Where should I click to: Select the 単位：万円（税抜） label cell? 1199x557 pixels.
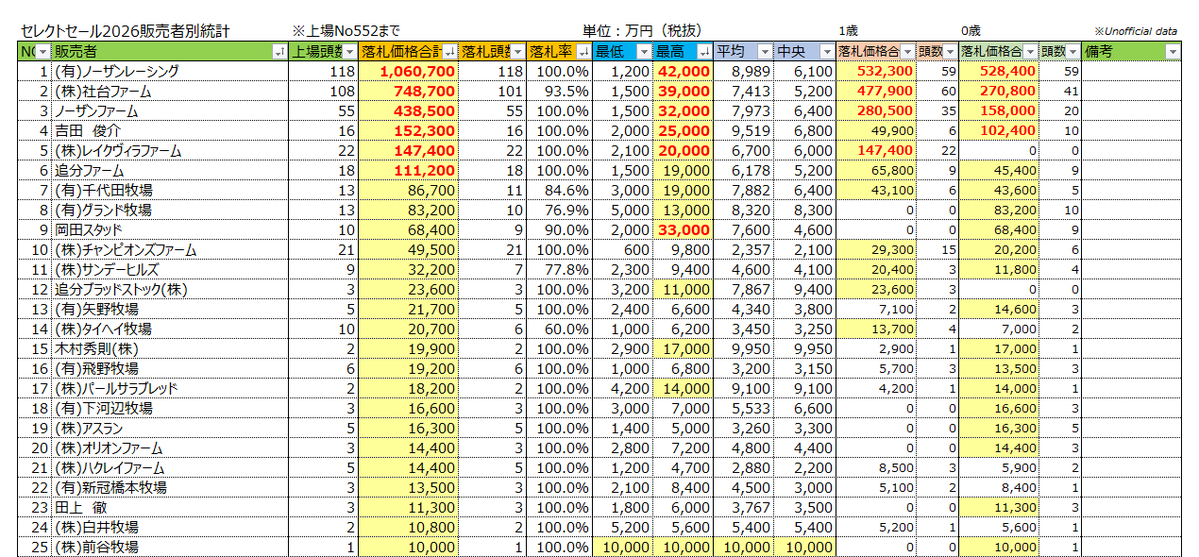click(x=642, y=31)
